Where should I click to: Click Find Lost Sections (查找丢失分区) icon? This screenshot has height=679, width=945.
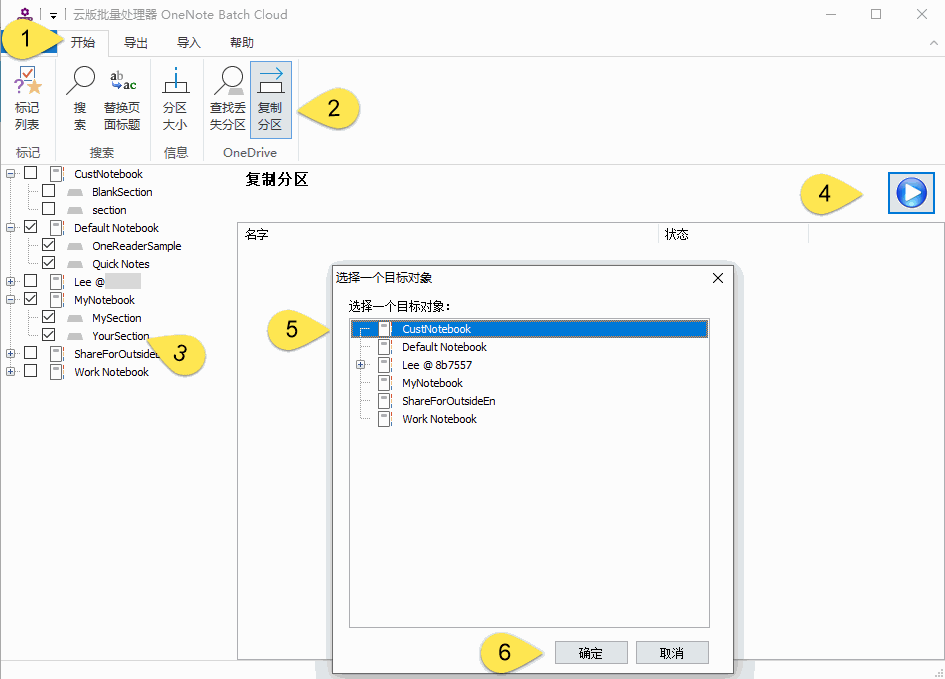[227, 100]
